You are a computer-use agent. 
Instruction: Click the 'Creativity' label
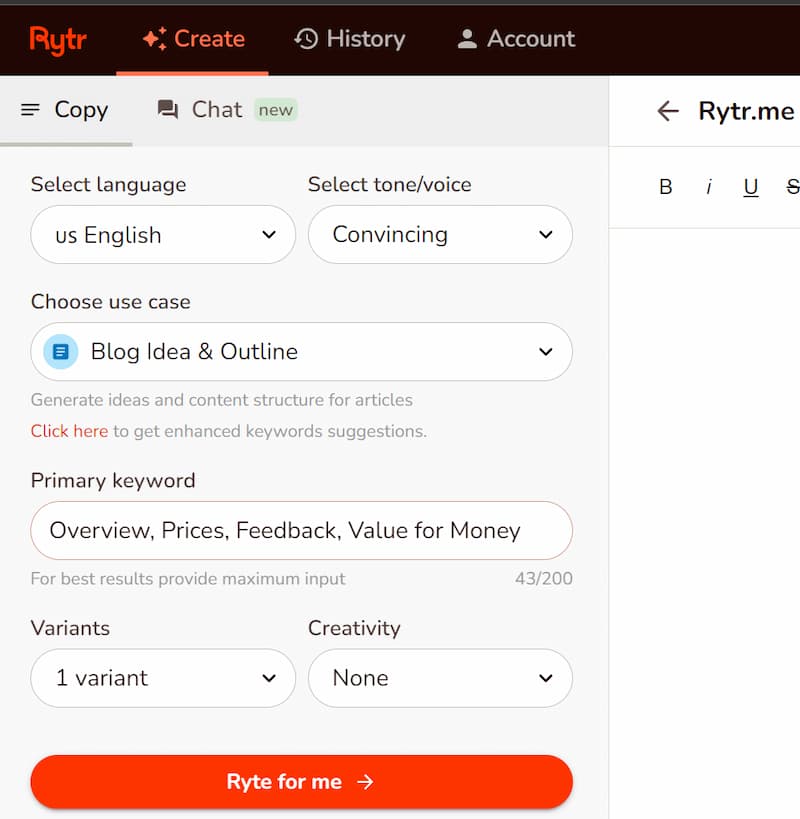pyautogui.click(x=354, y=628)
